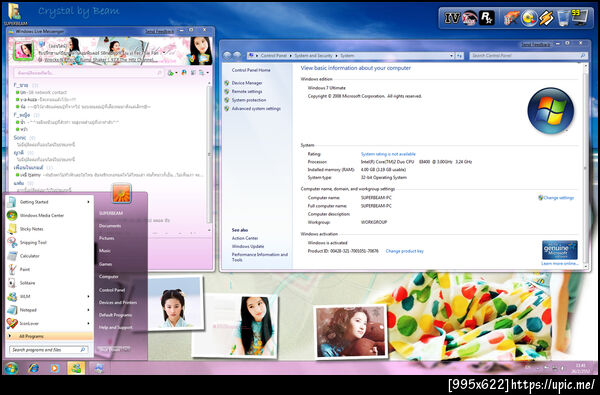Image resolution: width=600 pixels, height=395 pixels.
Task: Open Internet Explorer from the taskbar
Action: point(34,368)
